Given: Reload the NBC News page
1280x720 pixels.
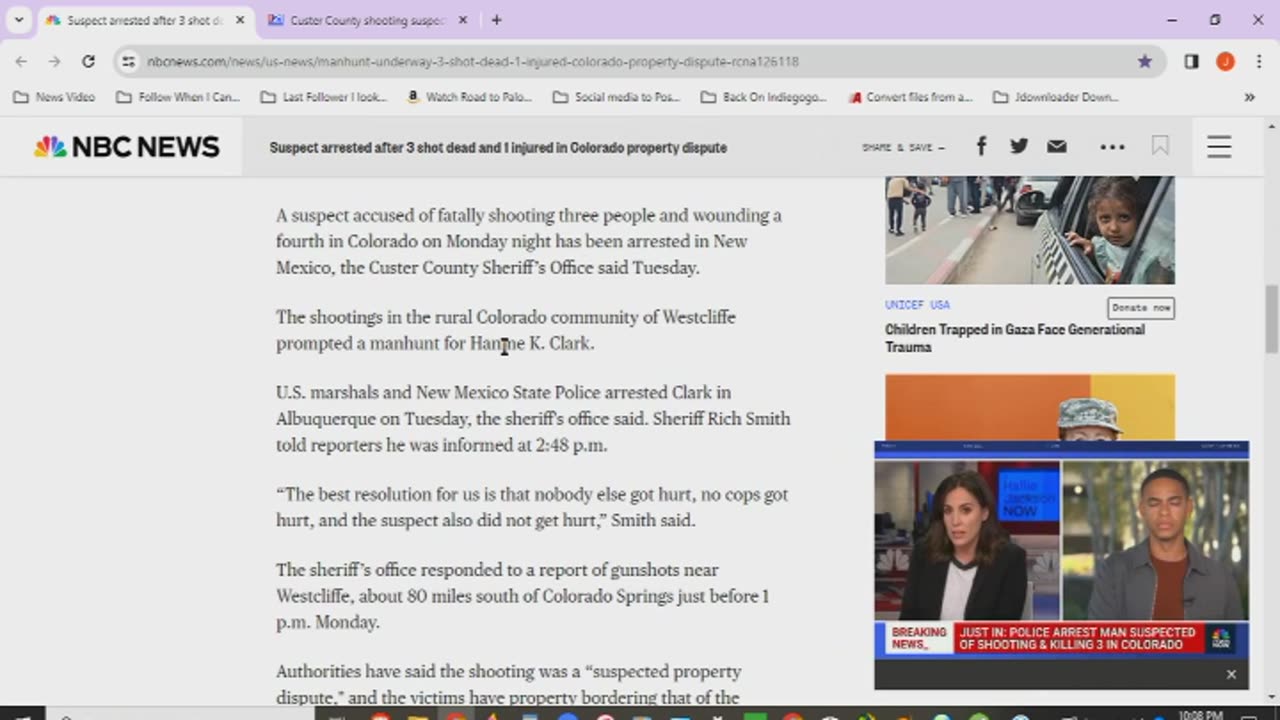Looking at the screenshot, I should pyautogui.click(x=88, y=62).
